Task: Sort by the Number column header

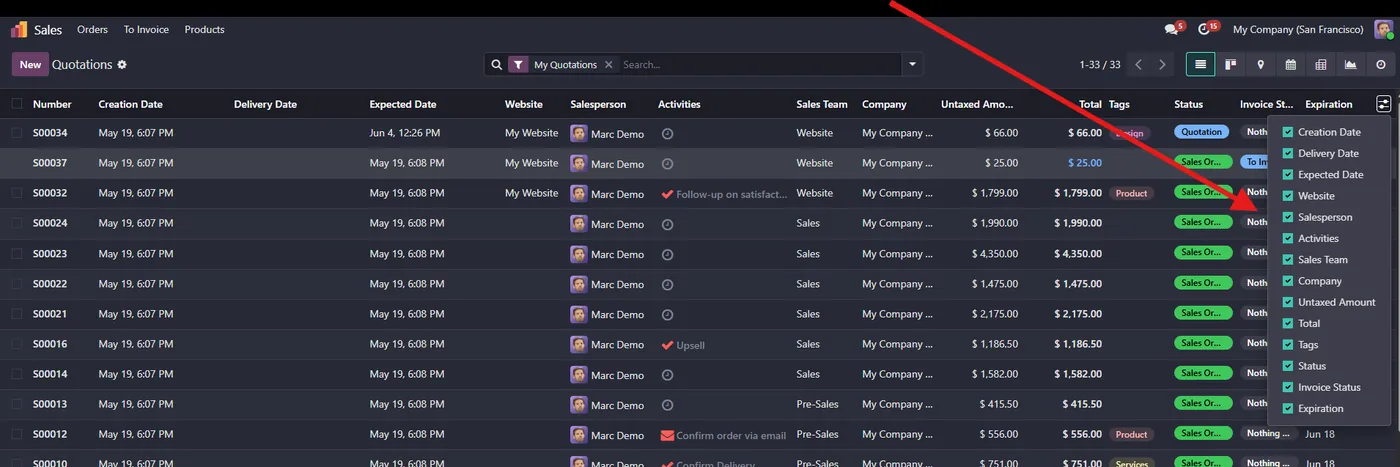Action: point(52,104)
